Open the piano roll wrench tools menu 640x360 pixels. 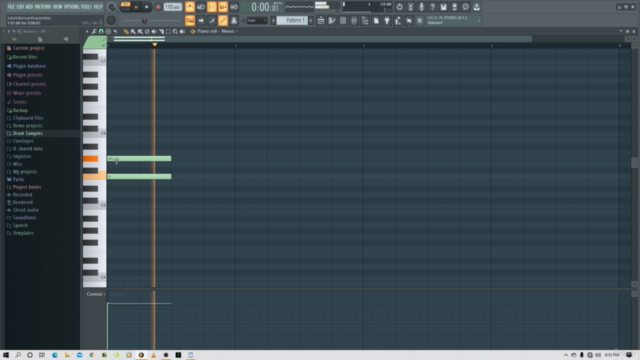pyautogui.click(x=94, y=31)
